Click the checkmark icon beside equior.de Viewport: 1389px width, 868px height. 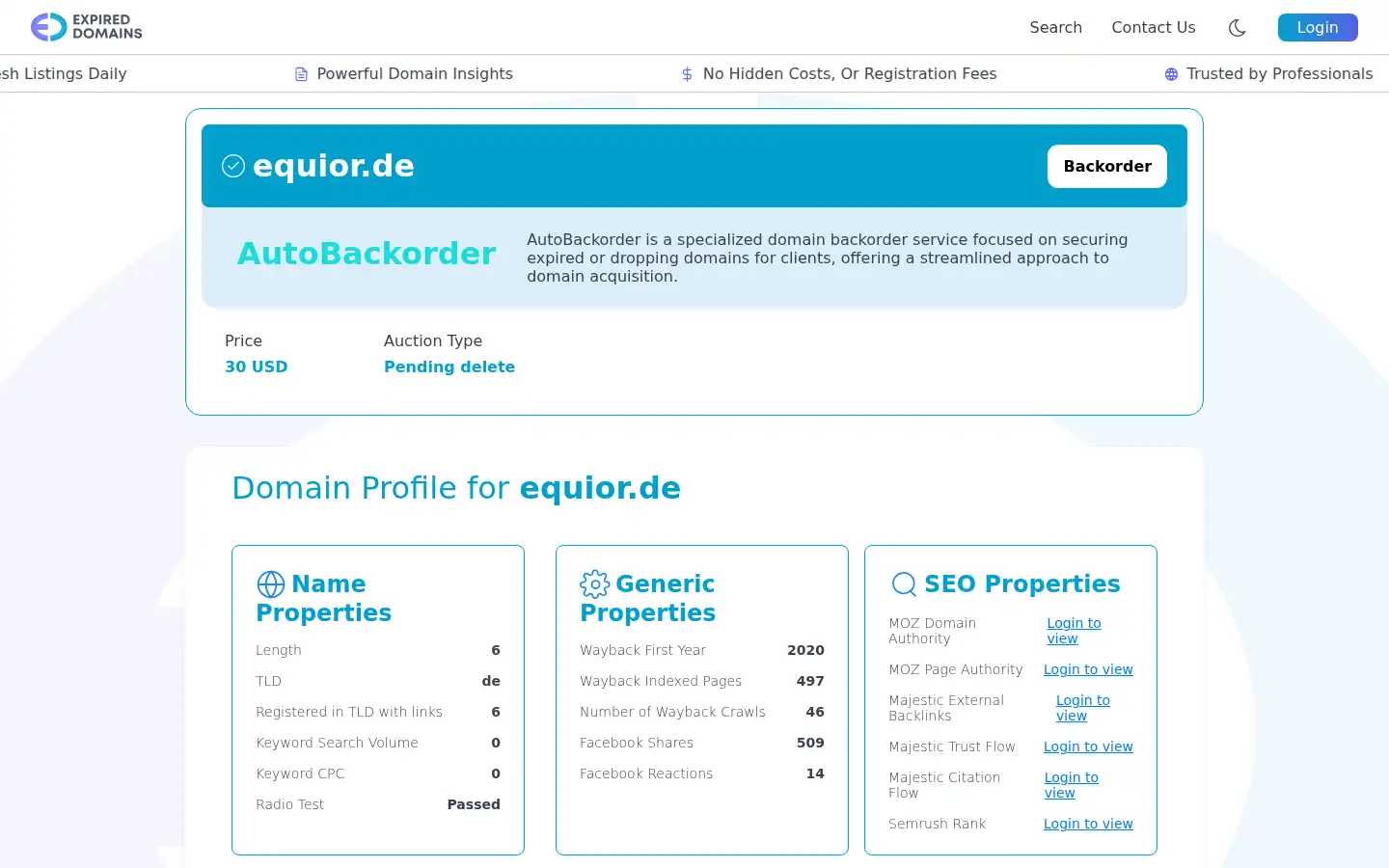233,166
